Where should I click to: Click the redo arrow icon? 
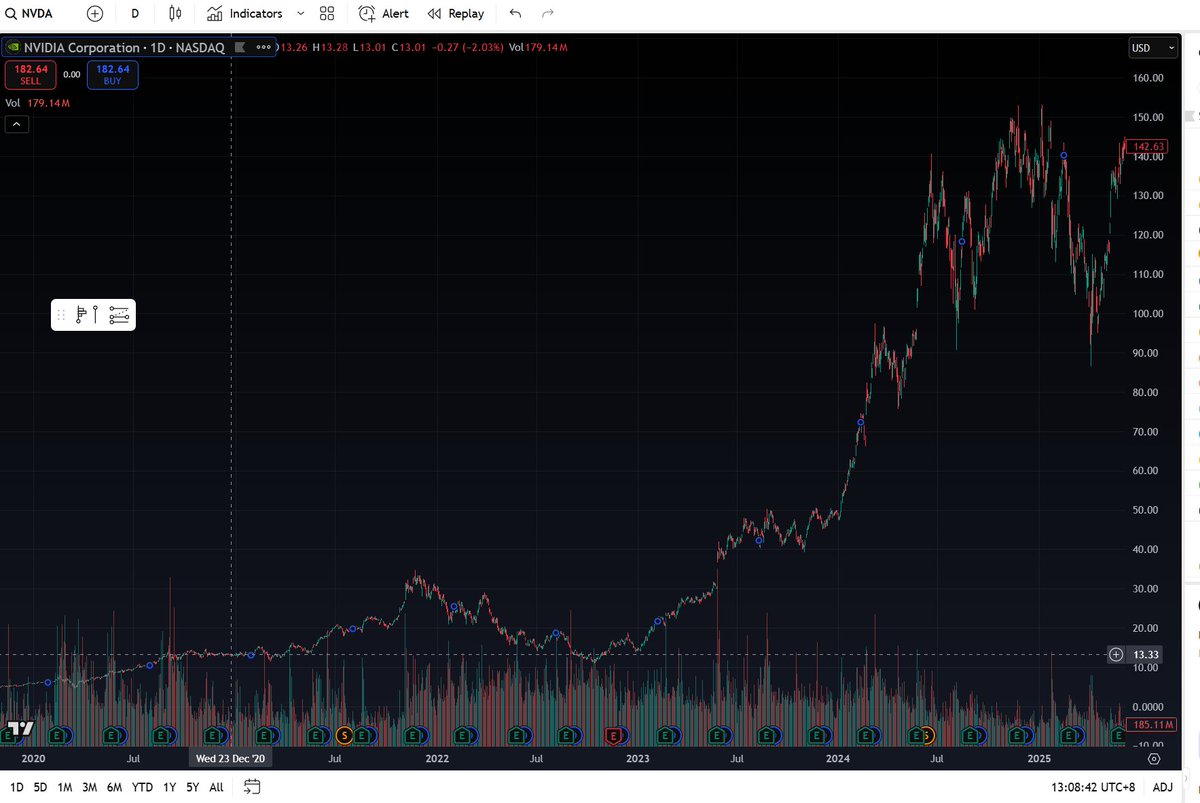tap(547, 14)
